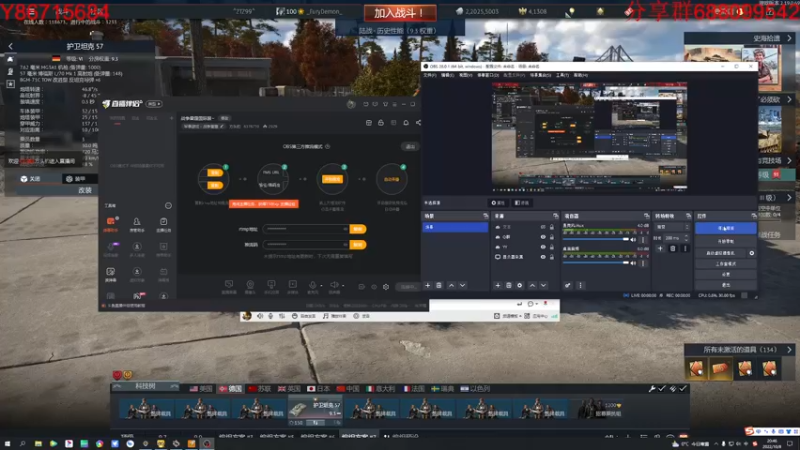Move the OBS scene up
This screenshot has width=800, height=450.
pyautogui.click(x=452, y=285)
